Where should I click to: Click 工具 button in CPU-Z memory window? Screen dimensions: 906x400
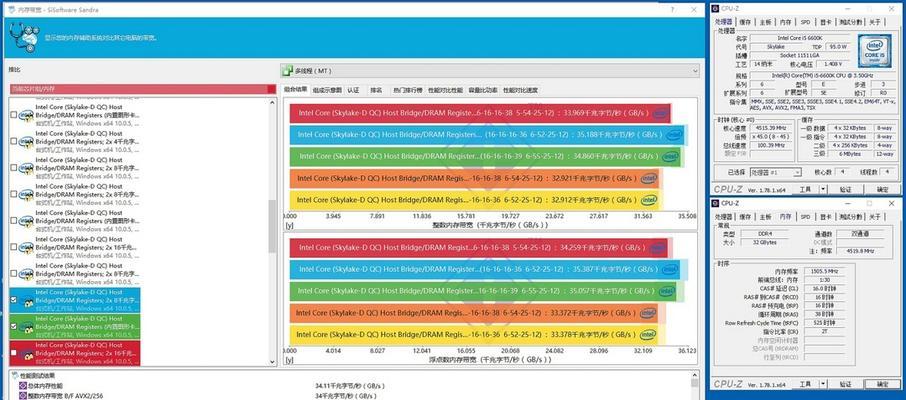(x=805, y=384)
